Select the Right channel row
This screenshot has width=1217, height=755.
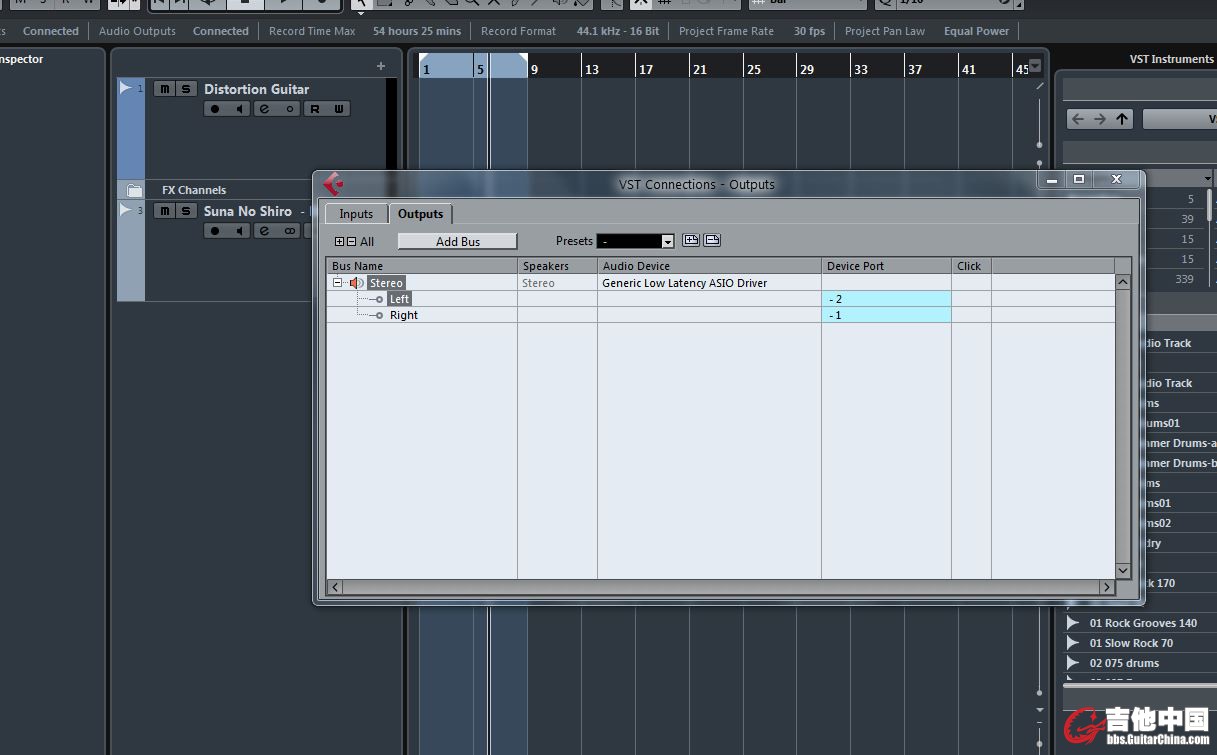[404, 315]
